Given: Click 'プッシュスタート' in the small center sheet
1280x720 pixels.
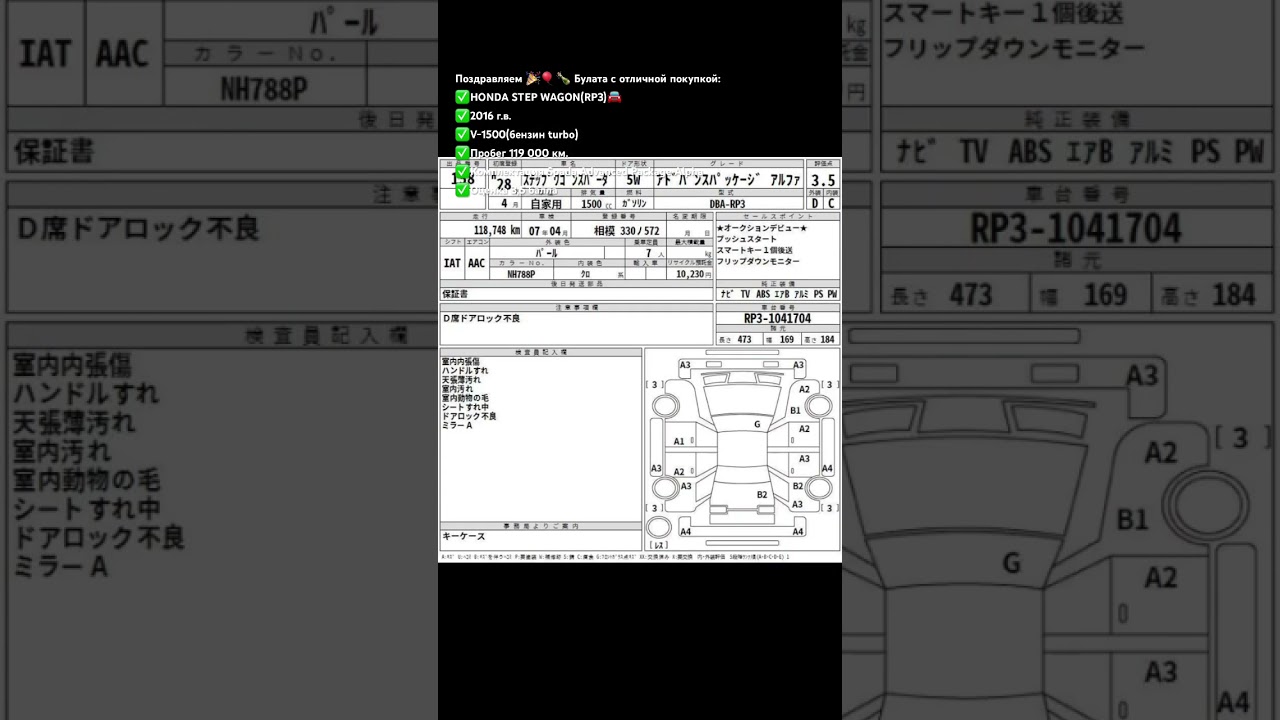Looking at the screenshot, I should (x=746, y=239).
